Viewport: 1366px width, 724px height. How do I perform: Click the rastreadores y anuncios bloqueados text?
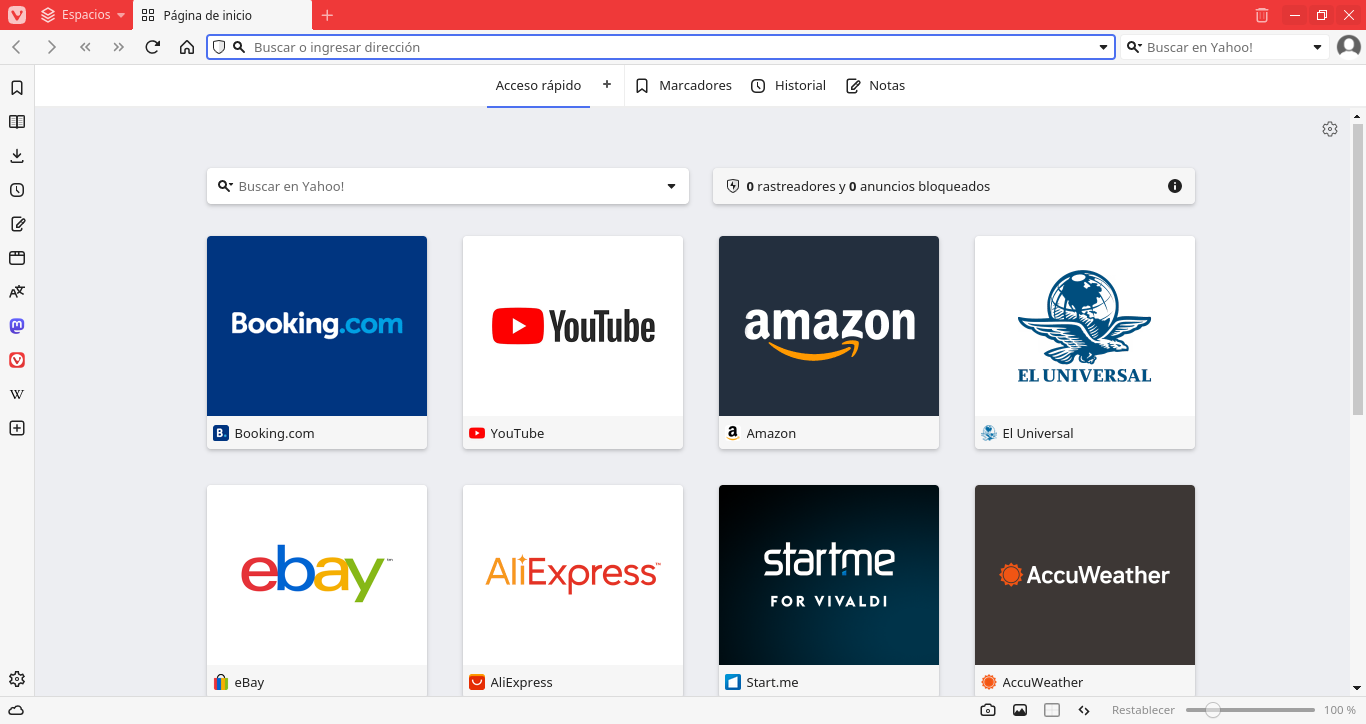click(x=868, y=186)
